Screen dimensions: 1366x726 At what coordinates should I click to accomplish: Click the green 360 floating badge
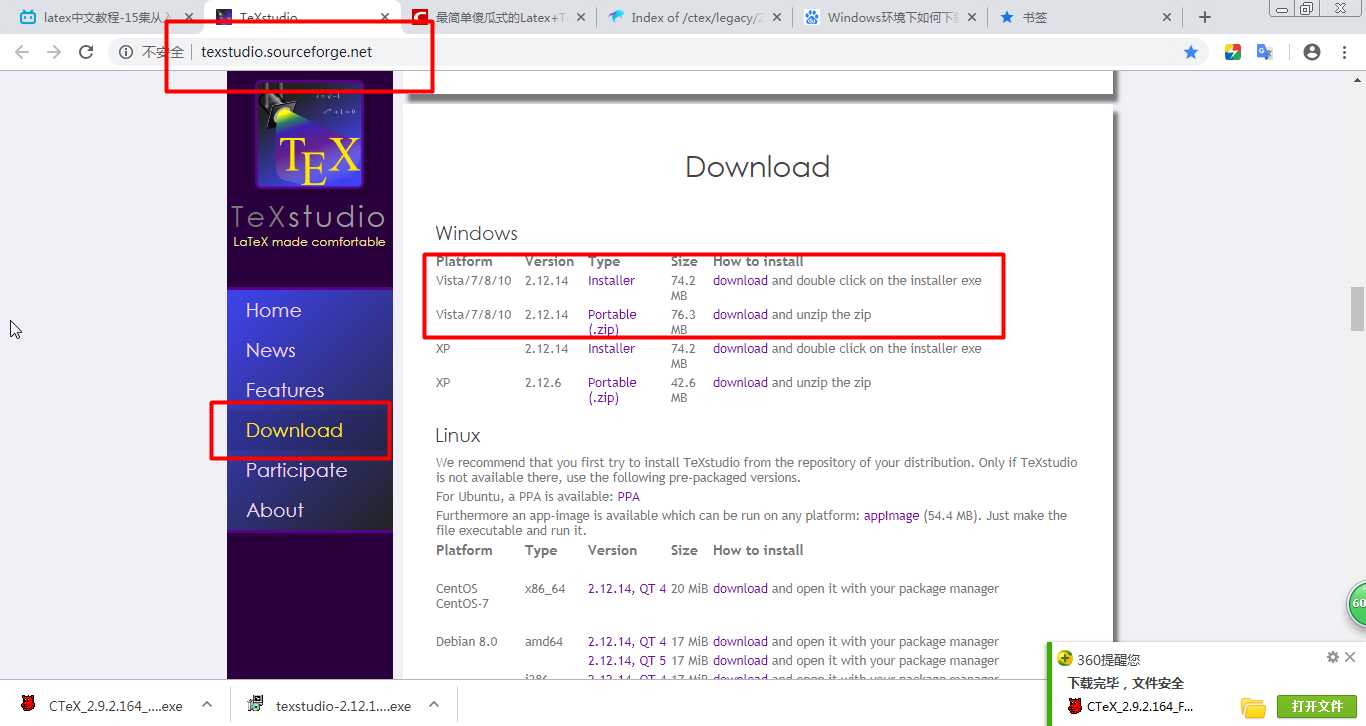point(1356,604)
